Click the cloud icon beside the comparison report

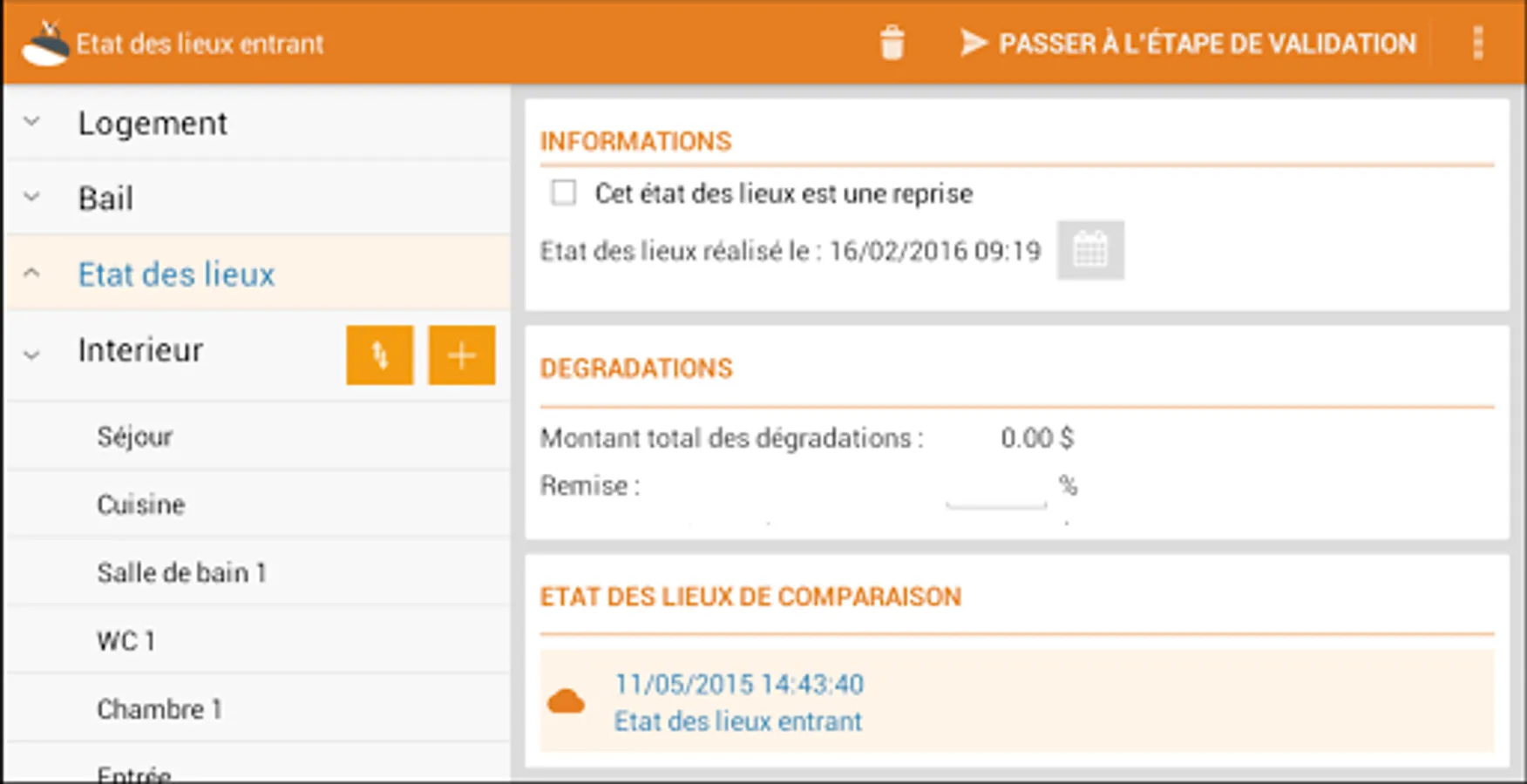[x=565, y=700]
